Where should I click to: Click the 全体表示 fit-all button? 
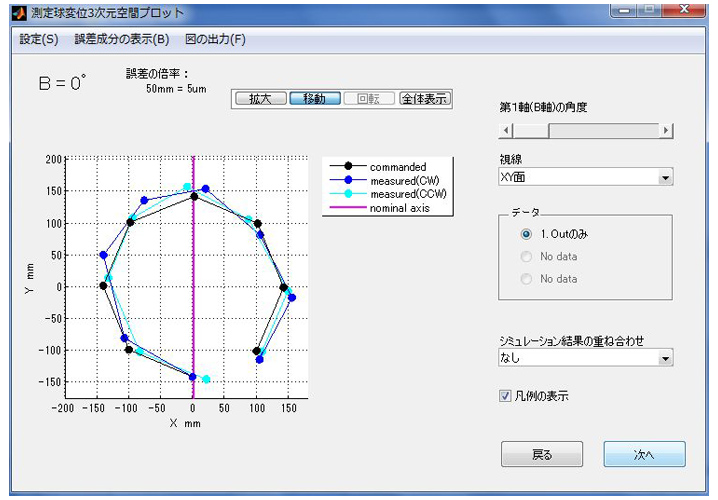coord(425,98)
